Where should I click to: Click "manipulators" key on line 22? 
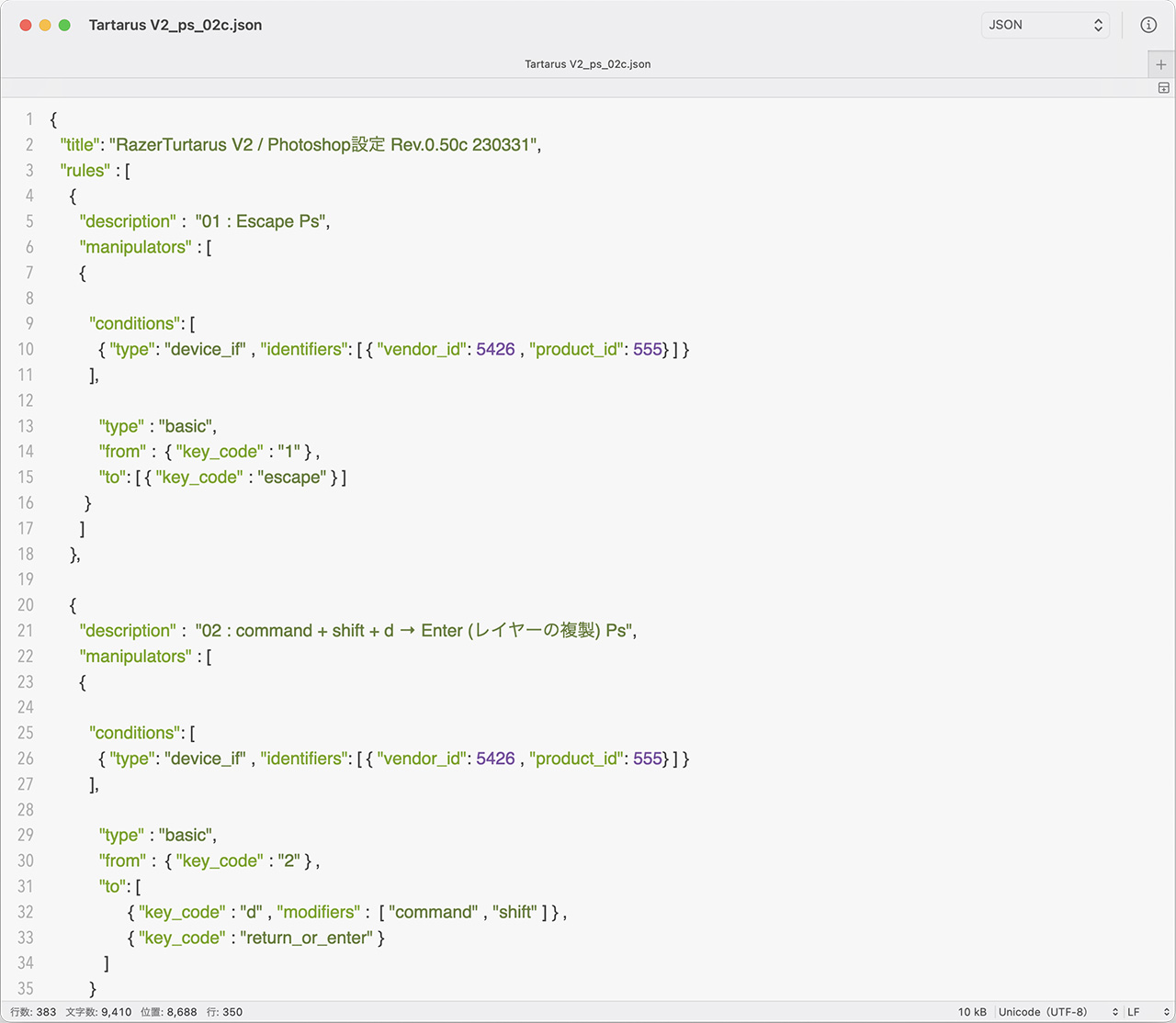pyautogui.click(x=136, y=657)
